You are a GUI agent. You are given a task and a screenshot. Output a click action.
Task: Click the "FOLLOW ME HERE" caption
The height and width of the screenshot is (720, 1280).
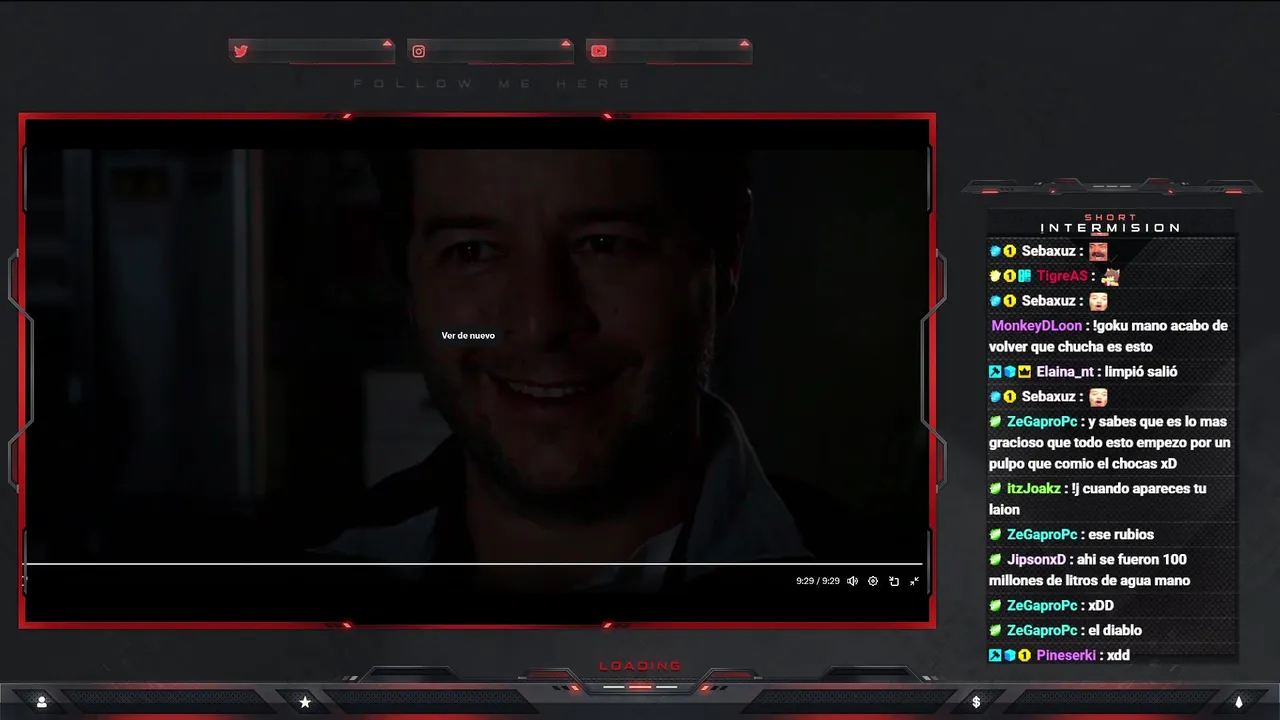(x=493, y=84)
